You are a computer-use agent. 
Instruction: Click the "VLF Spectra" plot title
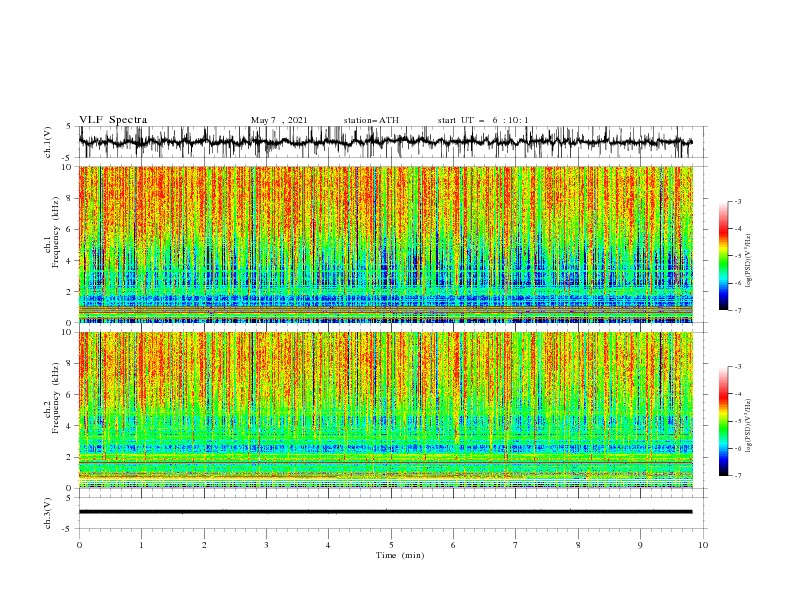click(113, 120)
